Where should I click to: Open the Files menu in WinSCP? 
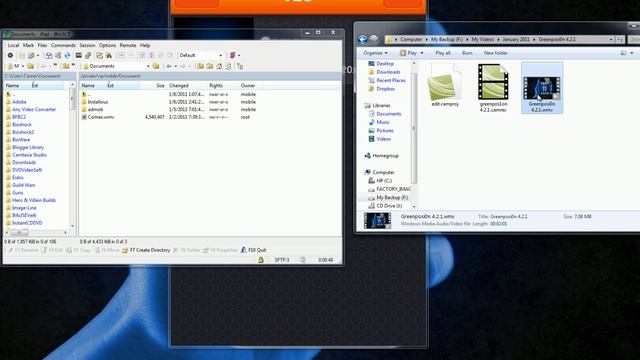(x=42, y=45)
